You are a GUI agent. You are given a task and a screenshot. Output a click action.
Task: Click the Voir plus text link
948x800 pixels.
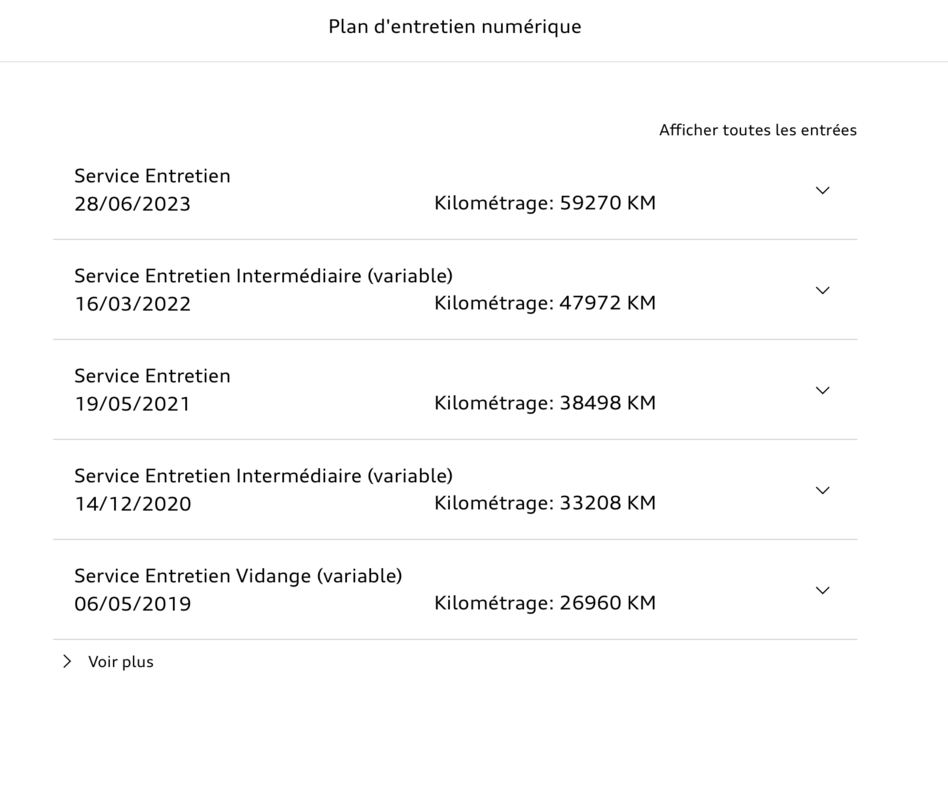[121, 662]
